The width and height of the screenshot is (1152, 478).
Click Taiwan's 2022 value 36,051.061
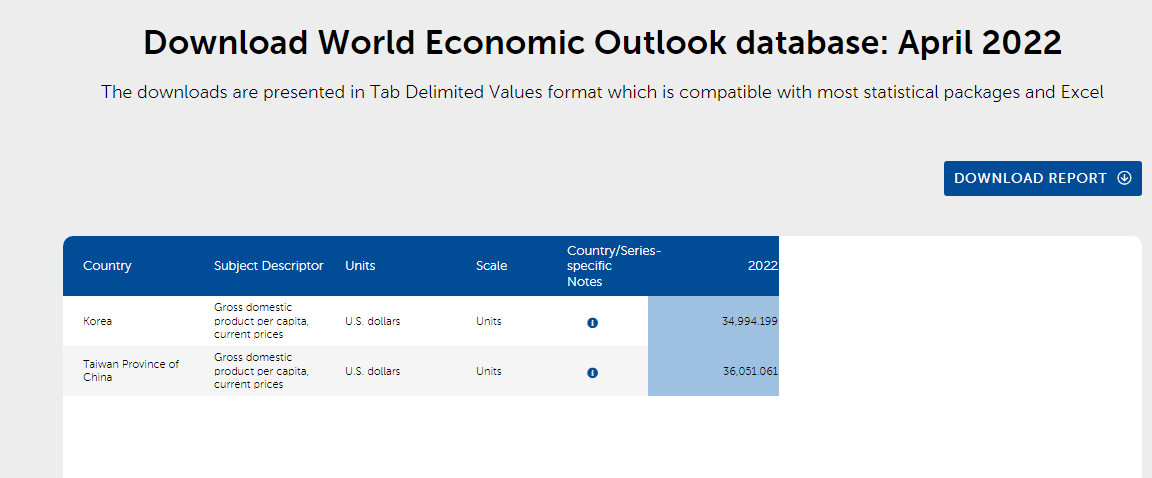click(x=749, y=372)
